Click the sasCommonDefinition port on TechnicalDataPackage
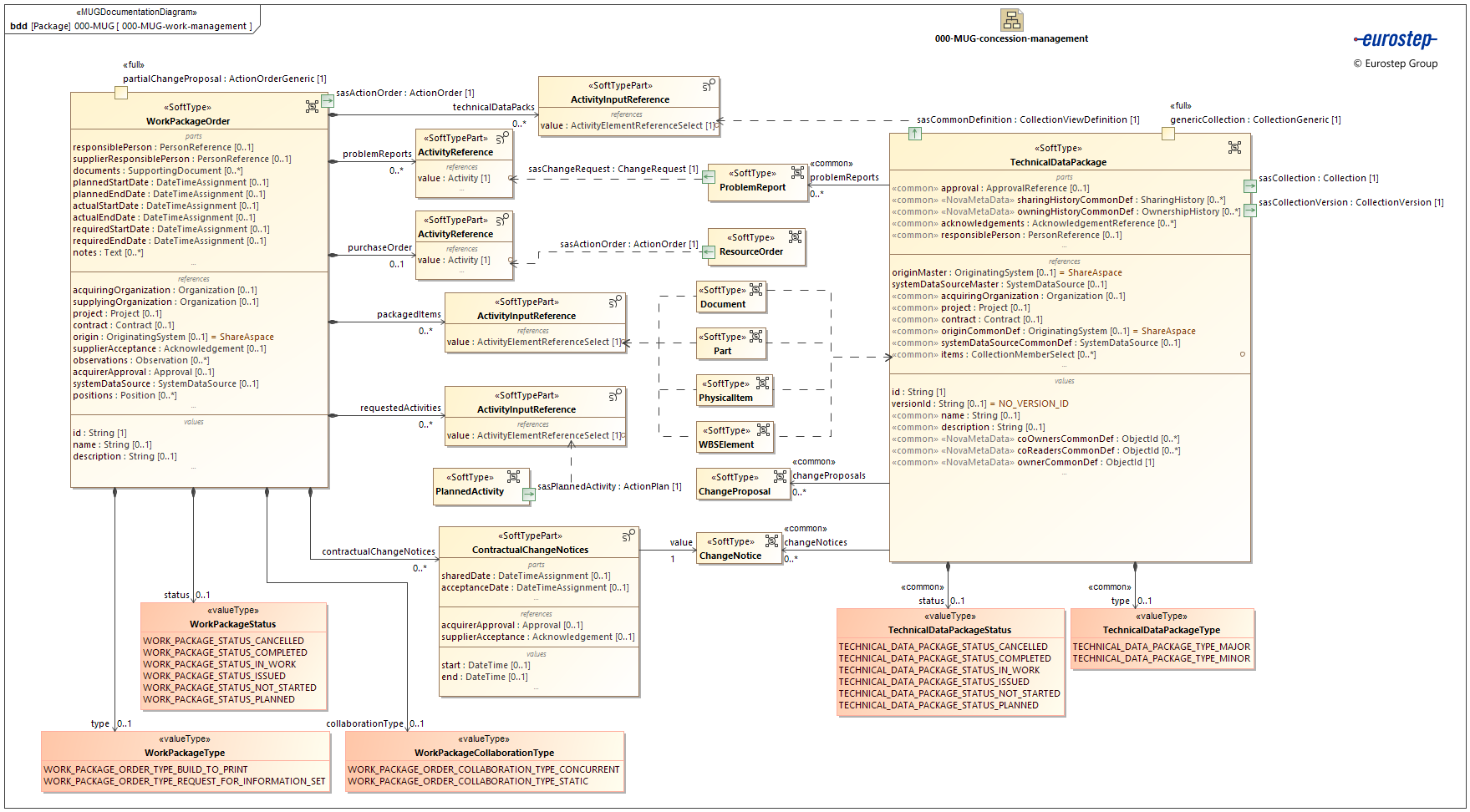The width and height of the screenshot is (1470, 812). [x=915, y=134]
